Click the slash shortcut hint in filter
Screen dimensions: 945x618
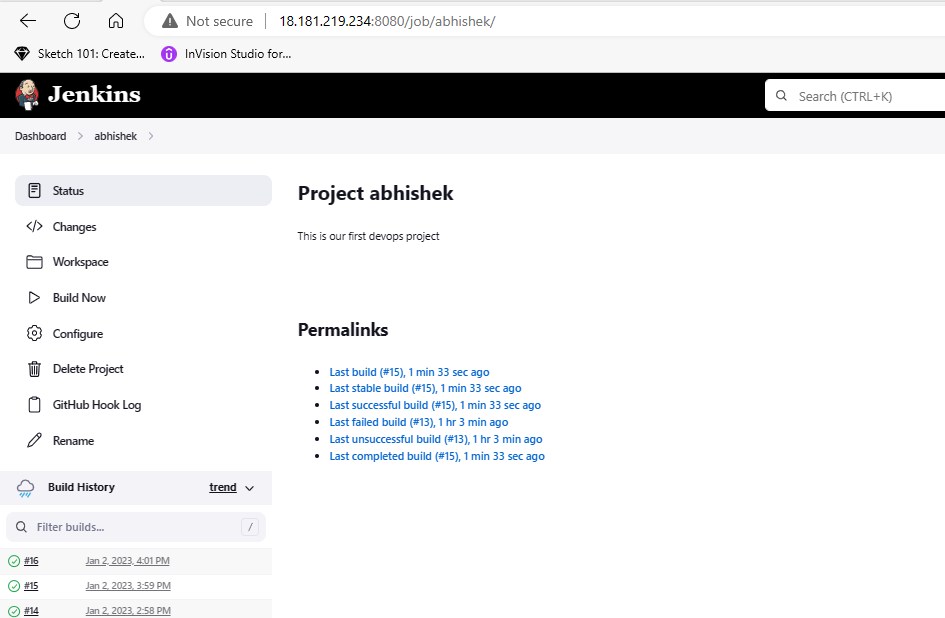tap(250, 527)
